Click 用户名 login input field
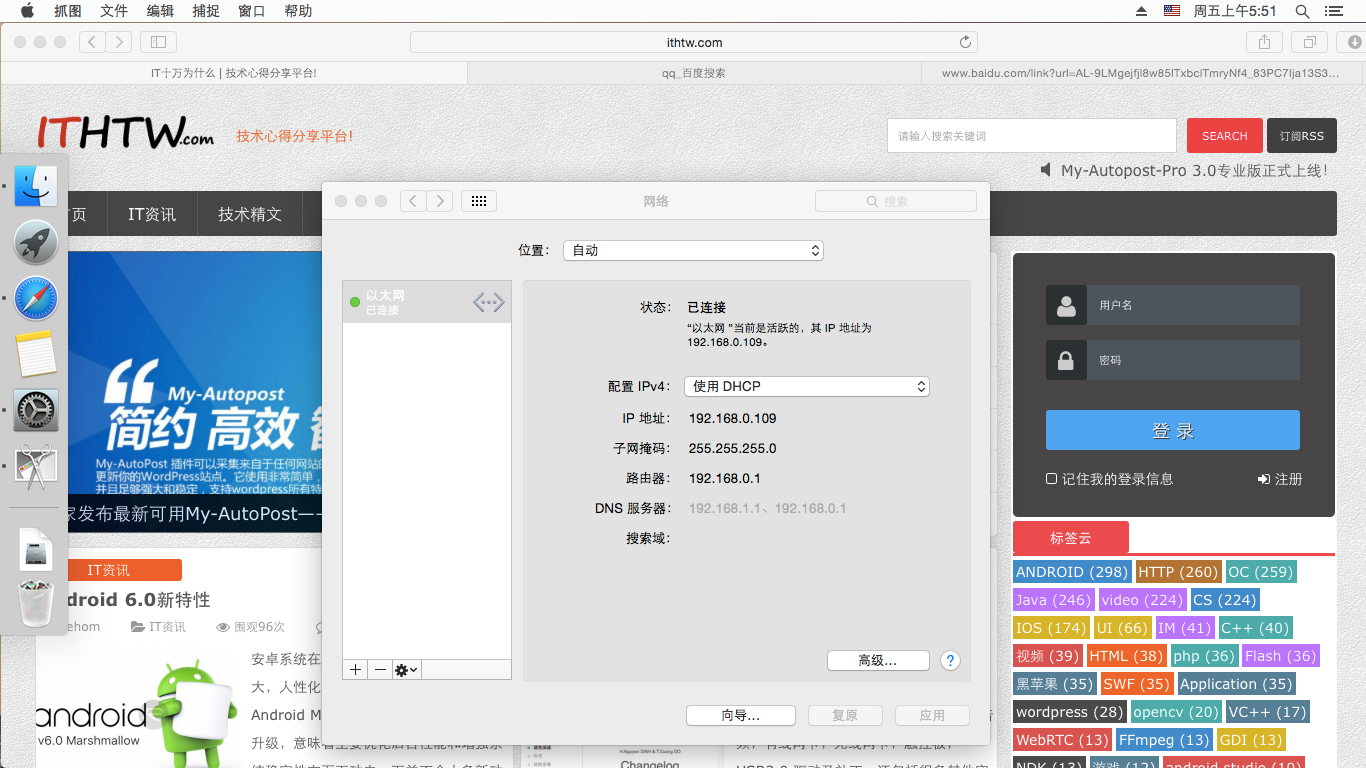Screen dimensions: 1366x768 pyautogui.click(x=1193, y=305)
